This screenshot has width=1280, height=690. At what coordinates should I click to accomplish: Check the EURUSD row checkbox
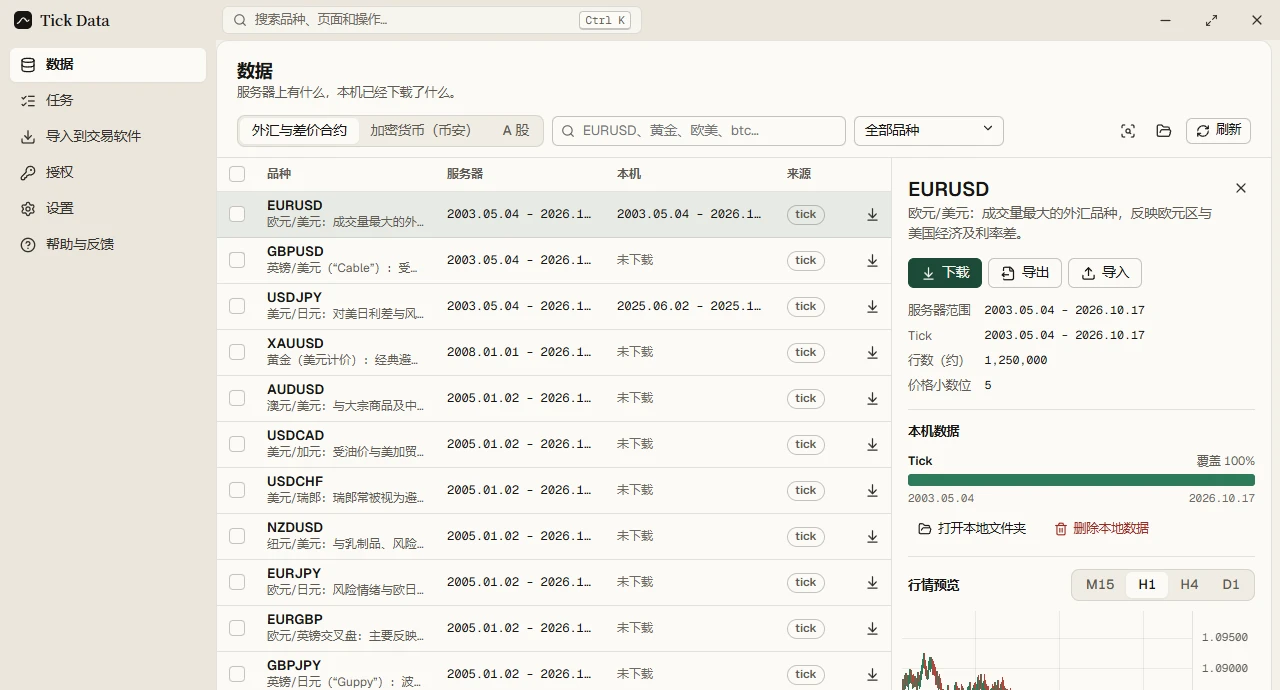point(237,214)
